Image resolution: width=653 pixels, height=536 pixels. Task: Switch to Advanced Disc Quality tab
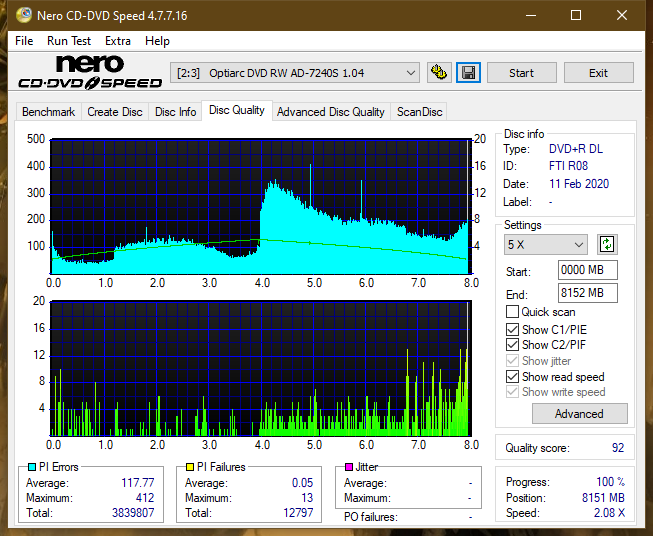331,112
